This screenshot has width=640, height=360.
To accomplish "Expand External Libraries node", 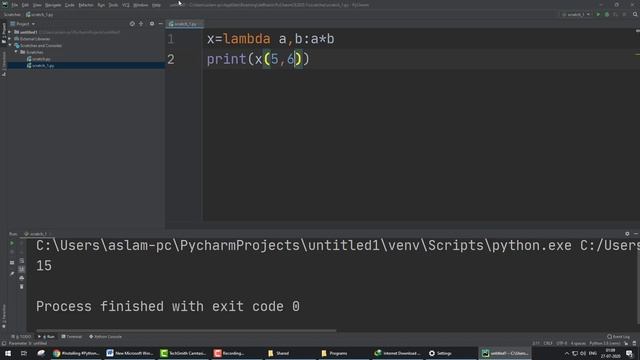I will point(10,39).
